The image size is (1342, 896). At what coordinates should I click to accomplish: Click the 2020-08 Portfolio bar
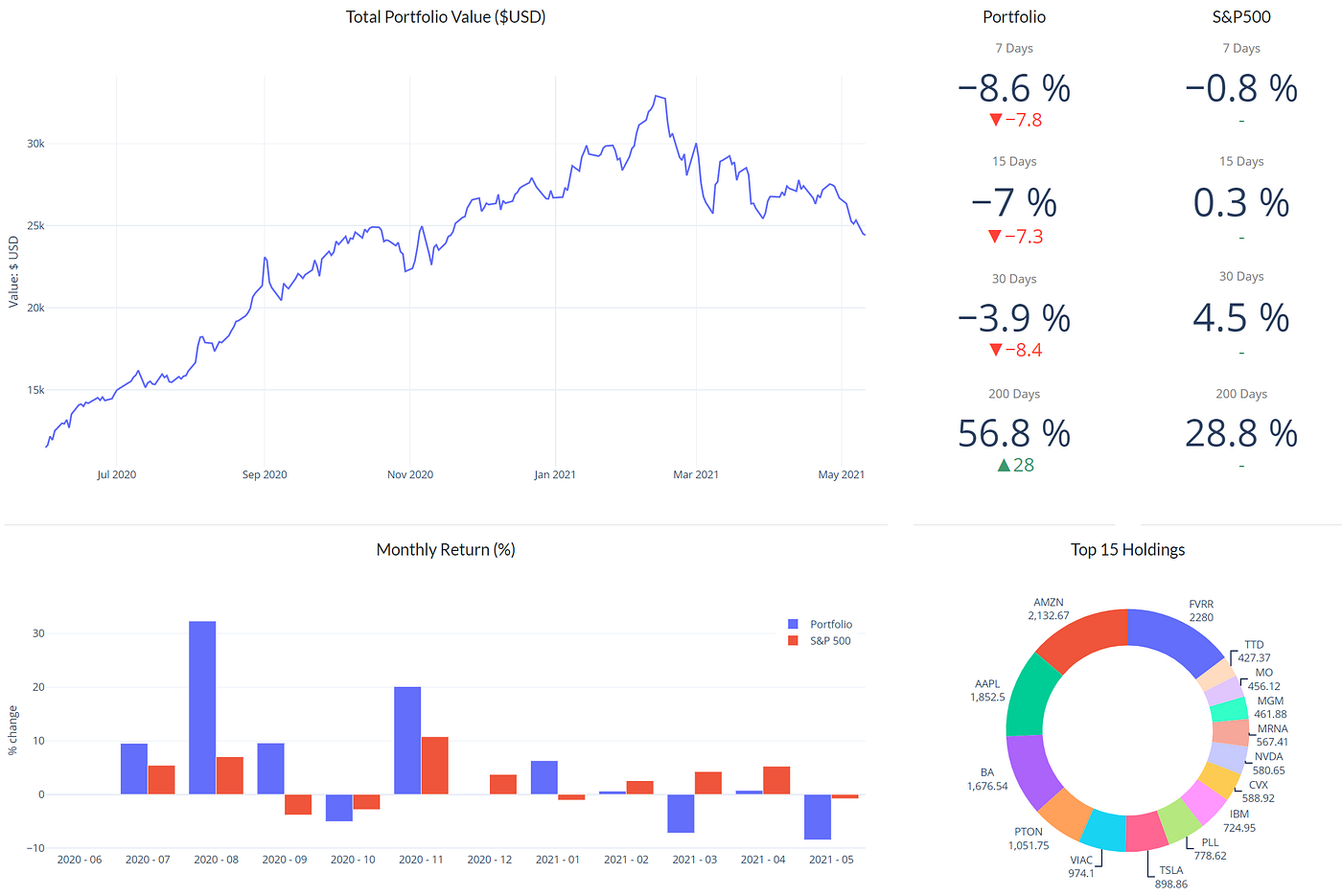click(202, 708)
